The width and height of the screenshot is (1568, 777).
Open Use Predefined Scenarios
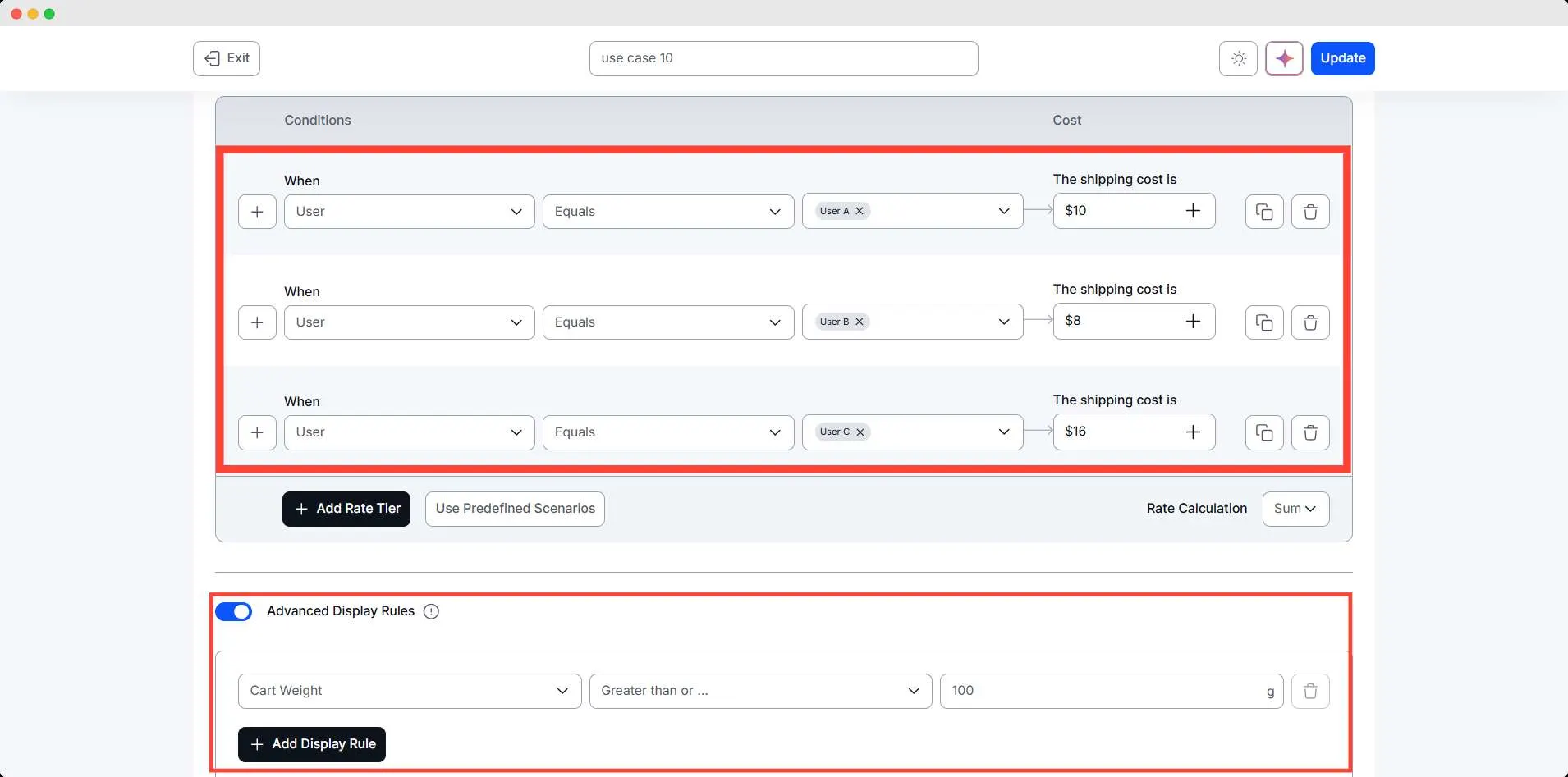(x=514, y=508)
